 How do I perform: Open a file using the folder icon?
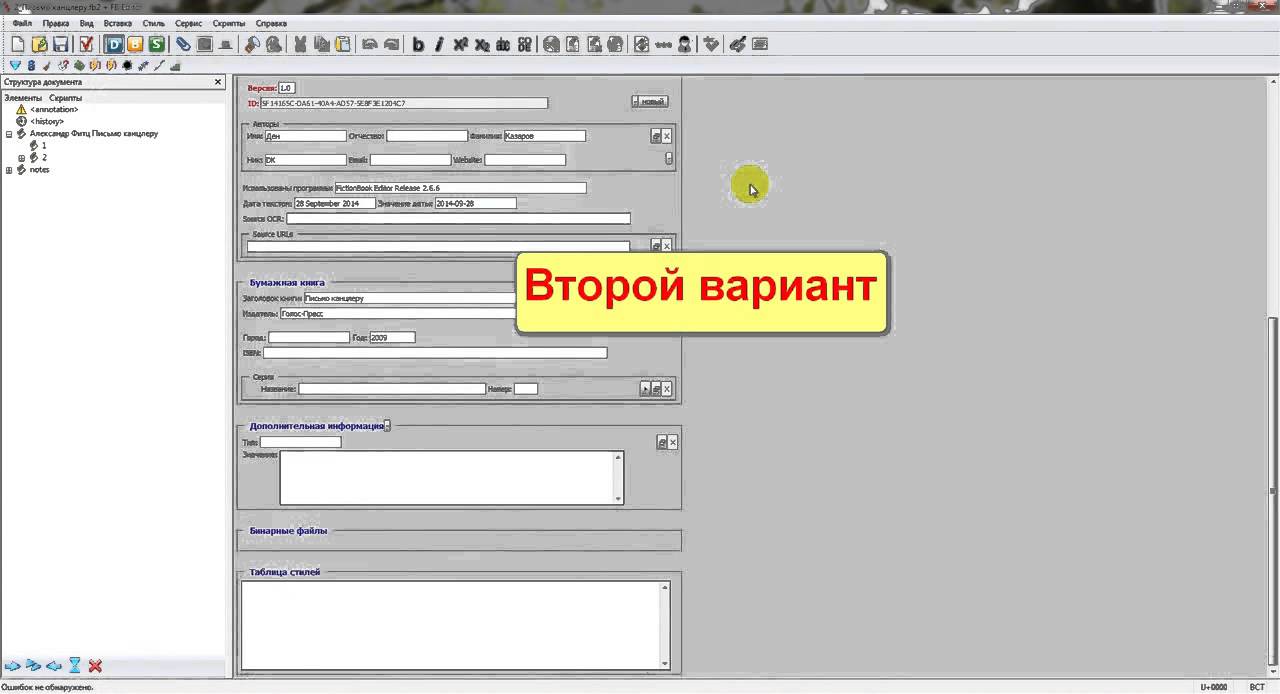click(x=39, y=44)
